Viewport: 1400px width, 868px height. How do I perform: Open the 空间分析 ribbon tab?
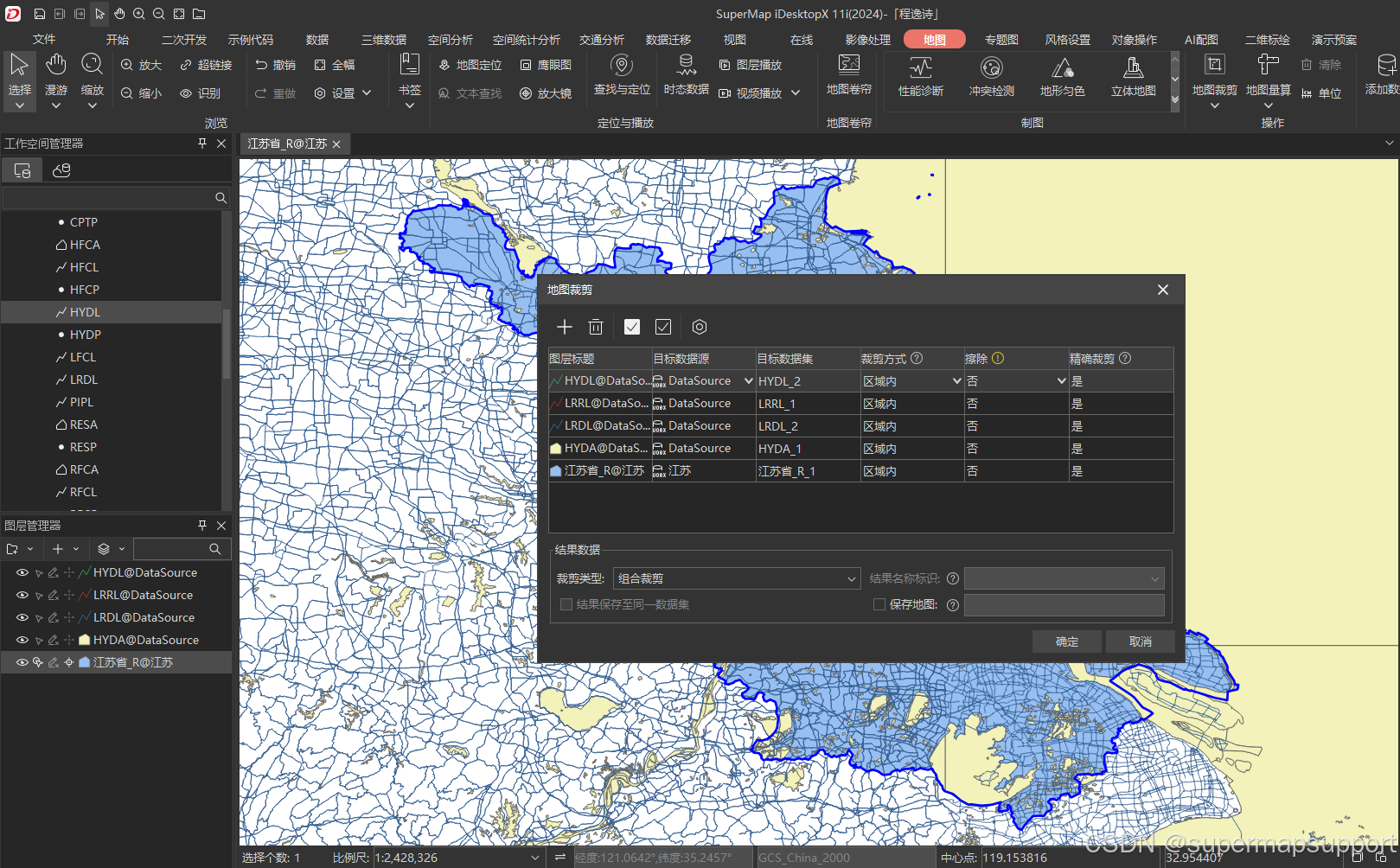click(450, 40)
